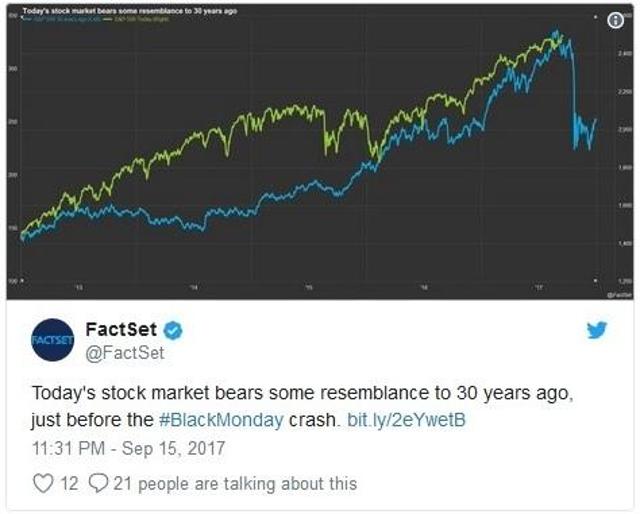
Task: Open the FactSet display name
Action: pos(121,329)
